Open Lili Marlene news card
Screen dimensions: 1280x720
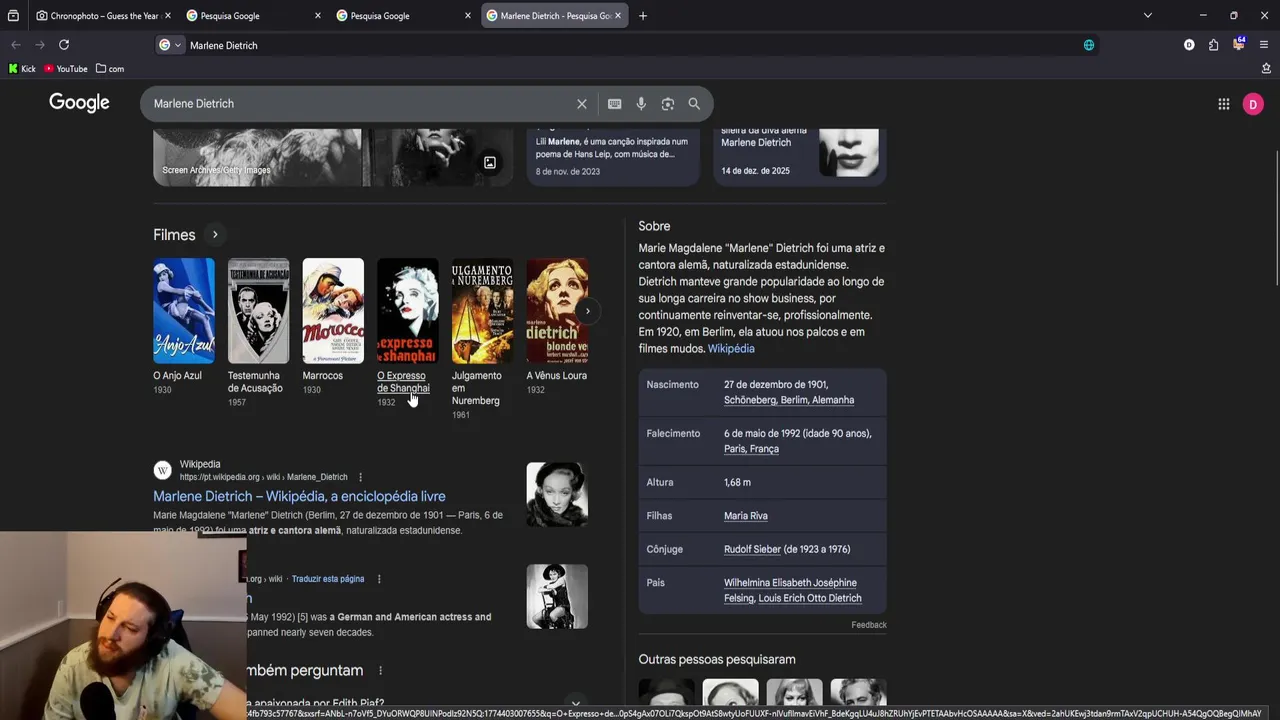point(613,155)
